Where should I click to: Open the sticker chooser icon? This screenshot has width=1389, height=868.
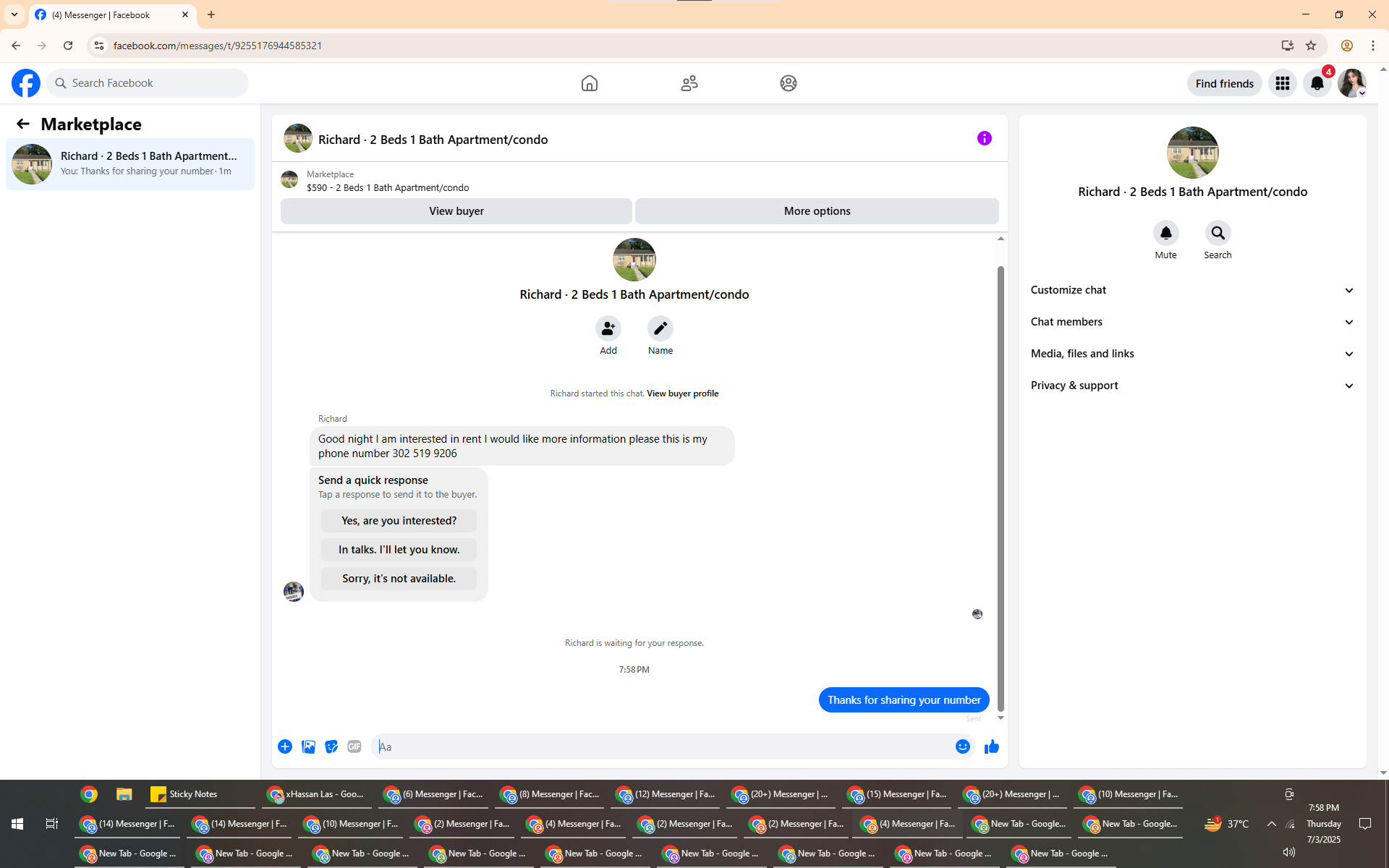tap(331, 746)
